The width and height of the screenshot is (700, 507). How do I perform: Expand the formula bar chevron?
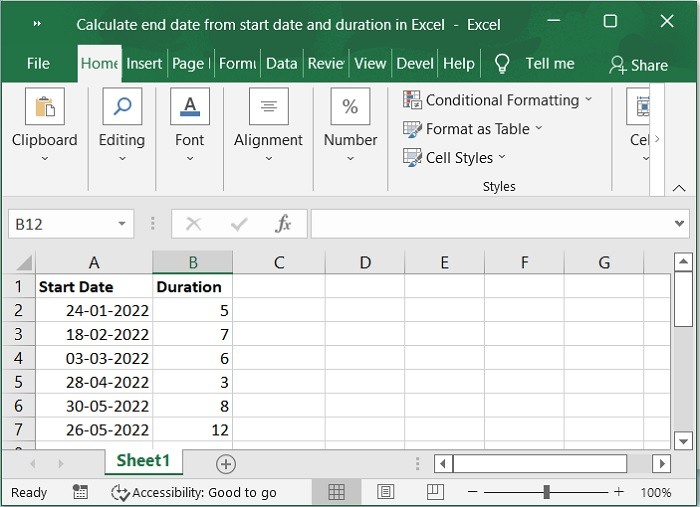pos(679,224)
